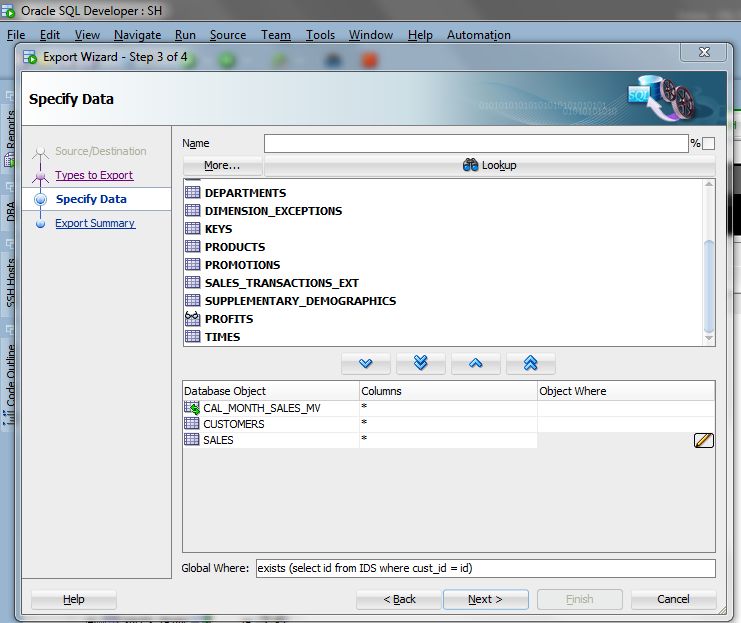This screenshot has height=623, width=741.
Task: Remove selected object with single up arrow
Action: [475, 363]
